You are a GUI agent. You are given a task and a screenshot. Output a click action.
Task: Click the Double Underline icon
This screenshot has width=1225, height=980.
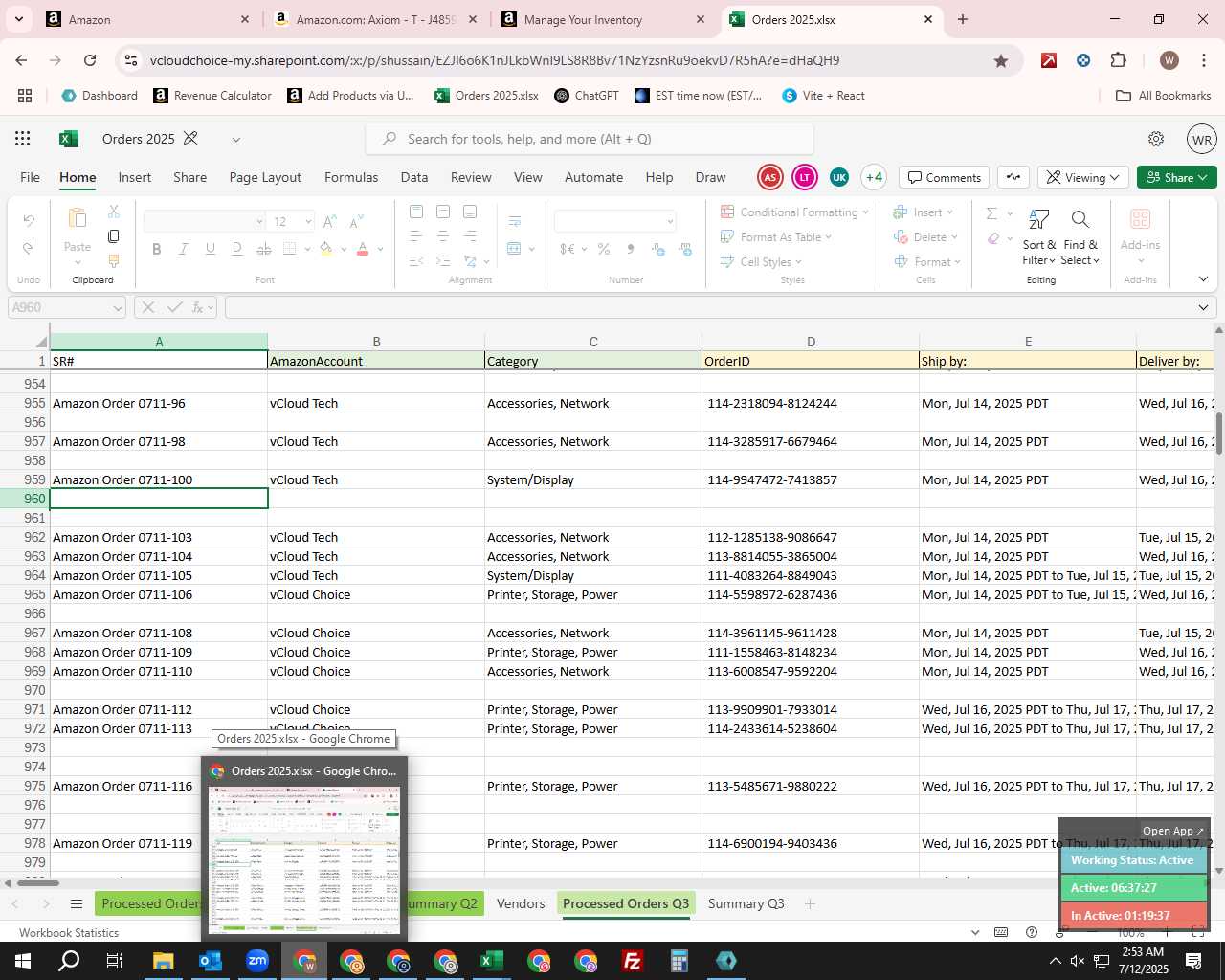237,249
